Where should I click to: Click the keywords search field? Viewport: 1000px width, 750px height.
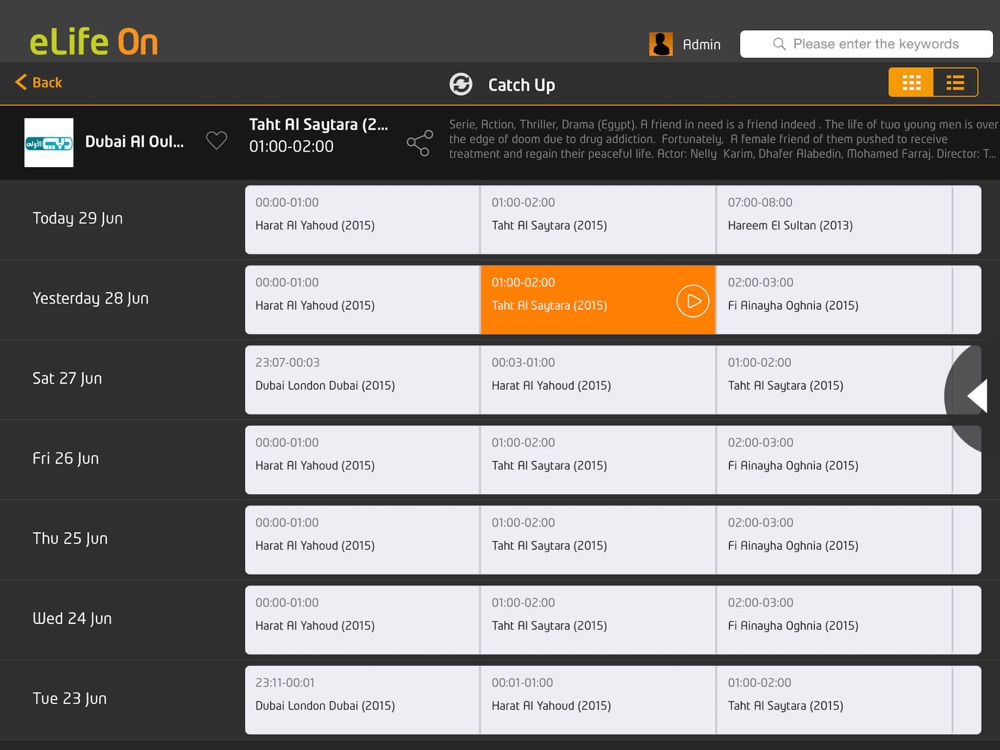pyautogui.click(x=866, y=44)
